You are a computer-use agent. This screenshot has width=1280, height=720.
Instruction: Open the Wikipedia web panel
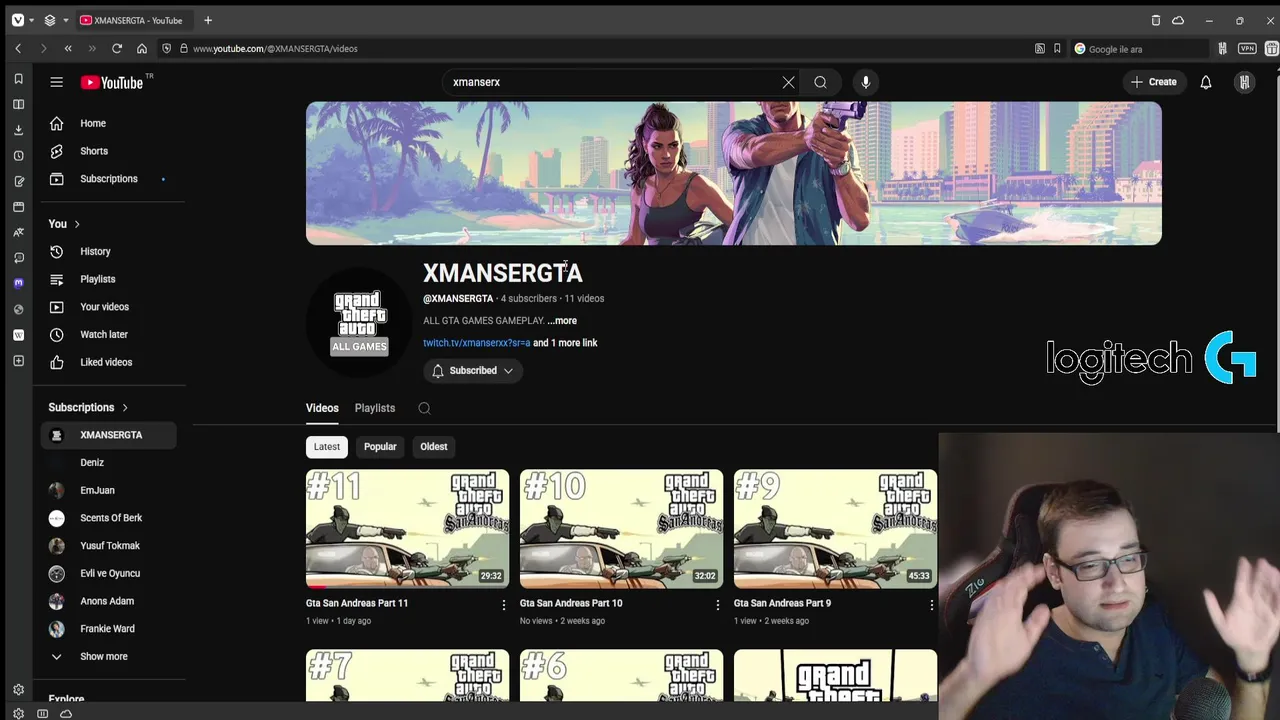(x=18, y=335)
